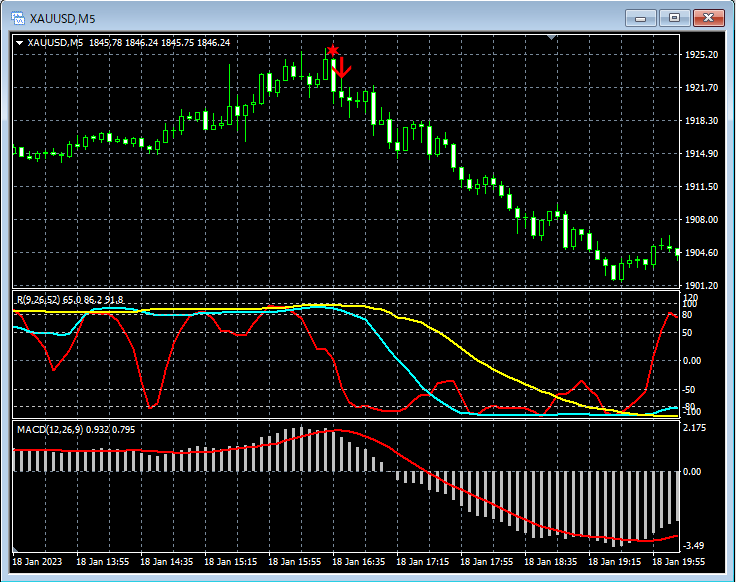The height and width of the screenshot is (582, 737).
Task: Click the 18 Jan 14:35 time label
Action: [166, 562]
